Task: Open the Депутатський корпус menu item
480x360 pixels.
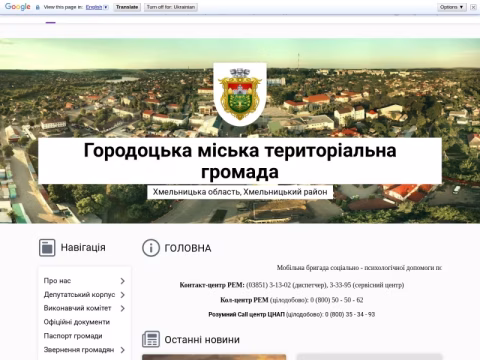Action: click(x=79, y=295)
